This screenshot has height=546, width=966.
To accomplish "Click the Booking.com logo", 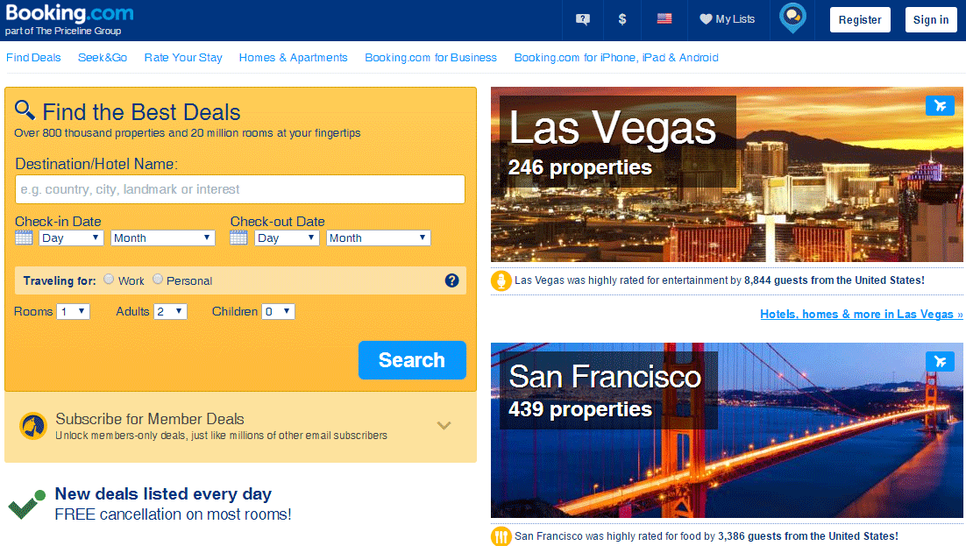I will [69, 12].
